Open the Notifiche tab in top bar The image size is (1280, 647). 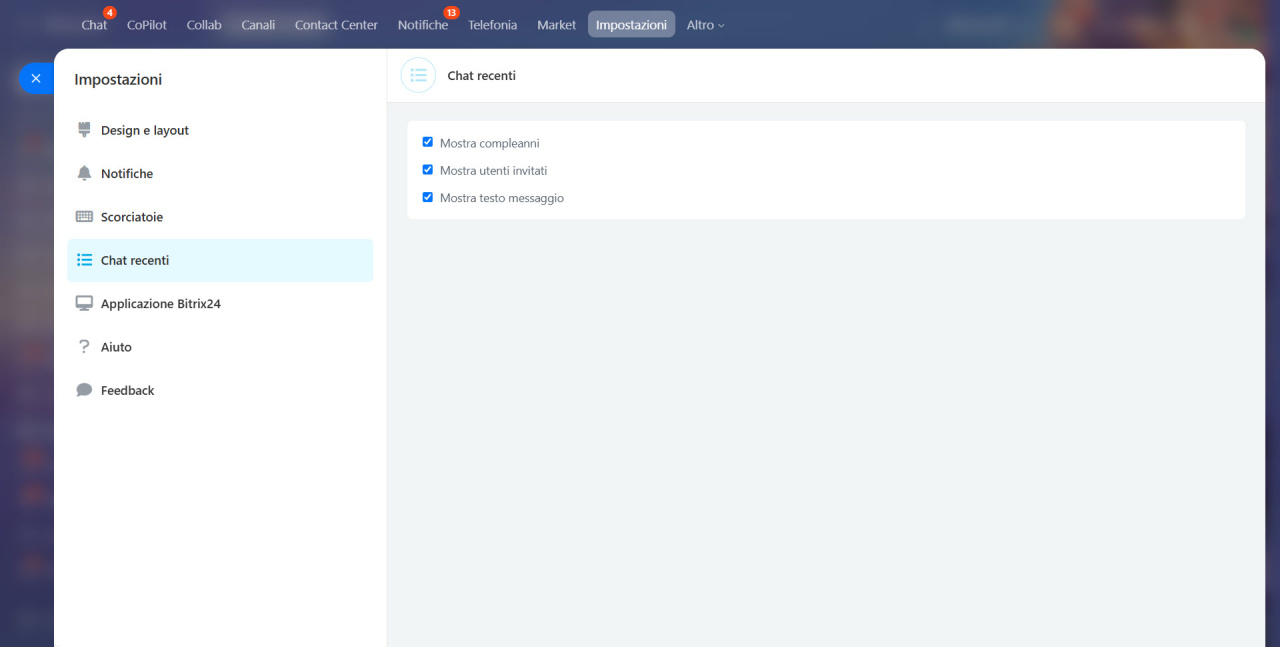423,25
